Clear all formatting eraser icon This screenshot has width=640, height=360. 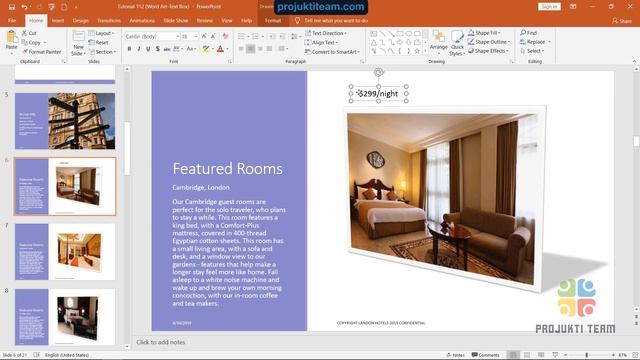(225, 36)
